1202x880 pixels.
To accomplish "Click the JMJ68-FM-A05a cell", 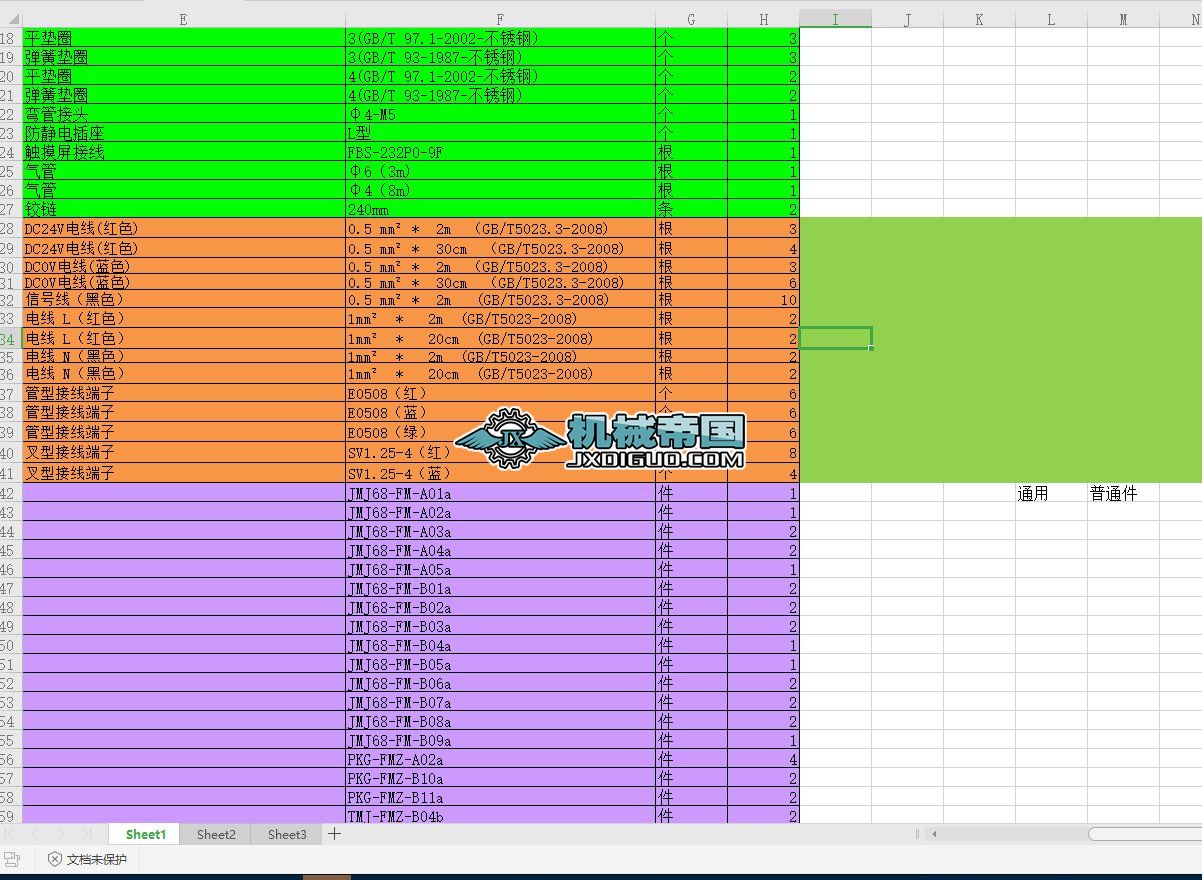I will pos(500,569).
